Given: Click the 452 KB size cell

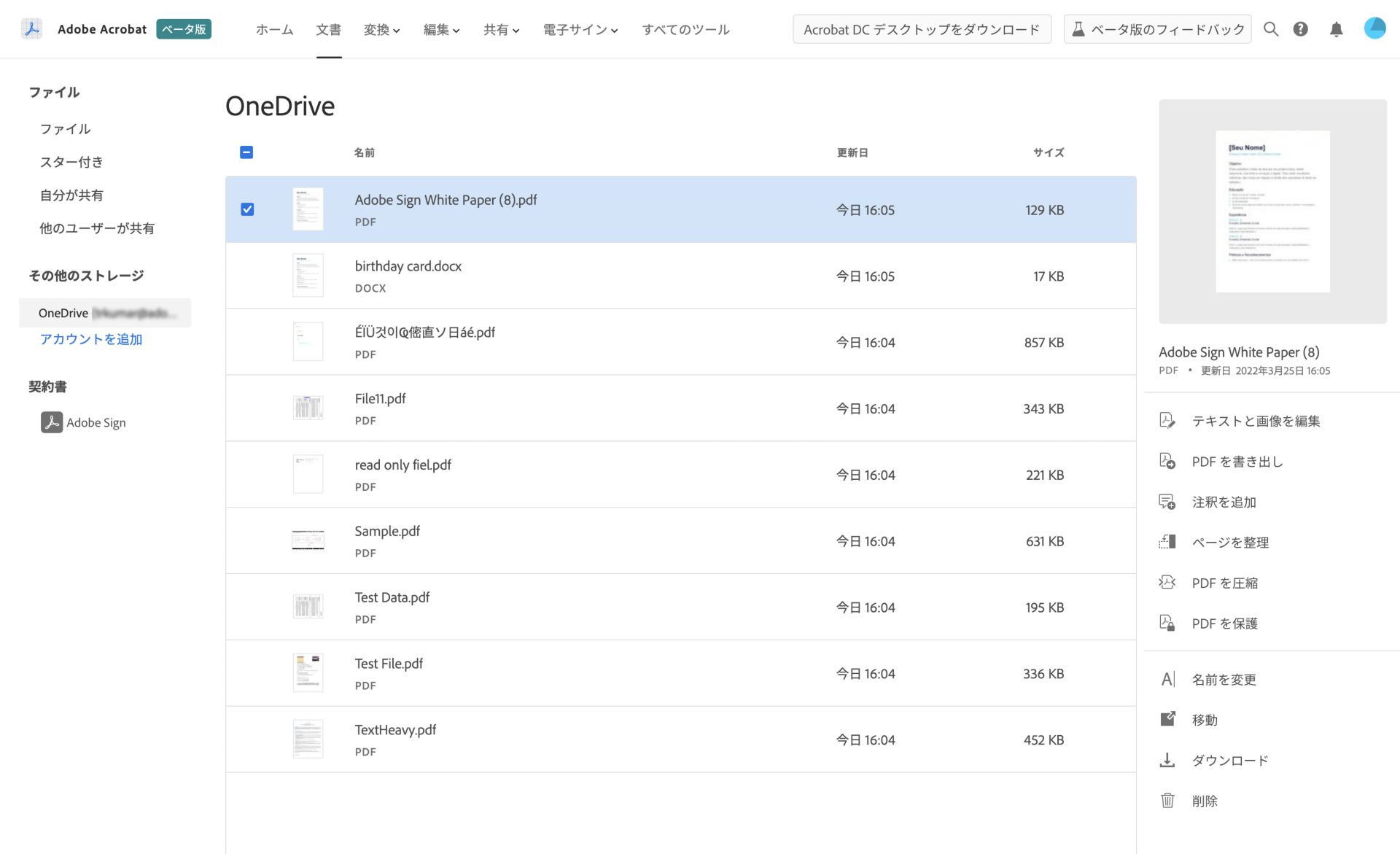Looking at the screenshot, I should 1044,740.
